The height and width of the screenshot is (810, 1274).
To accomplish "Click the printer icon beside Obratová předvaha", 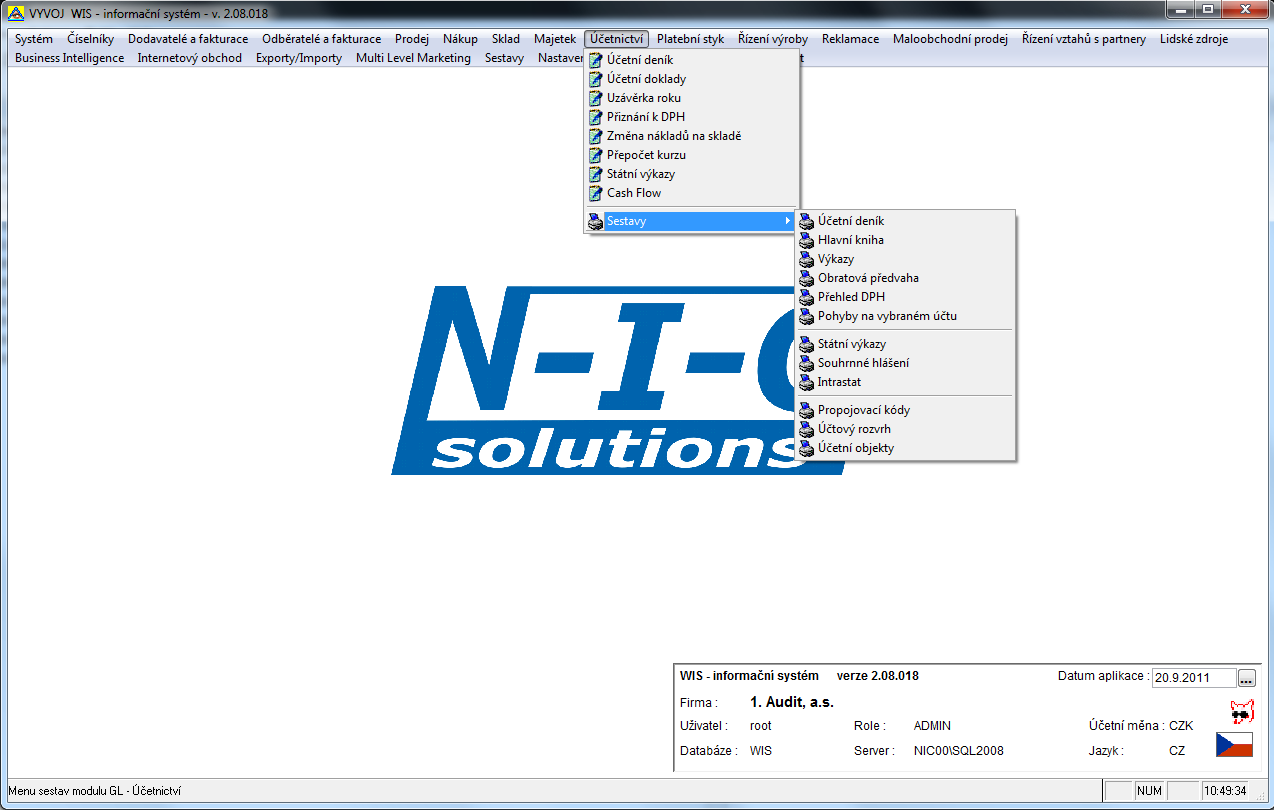I will (x=807, y=278).
